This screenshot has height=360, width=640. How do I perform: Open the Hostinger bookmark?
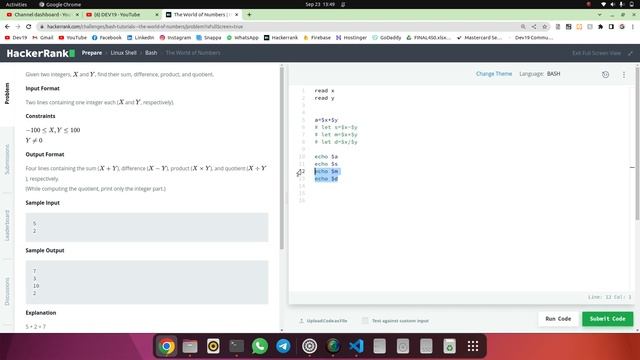[x=351, y=38]
